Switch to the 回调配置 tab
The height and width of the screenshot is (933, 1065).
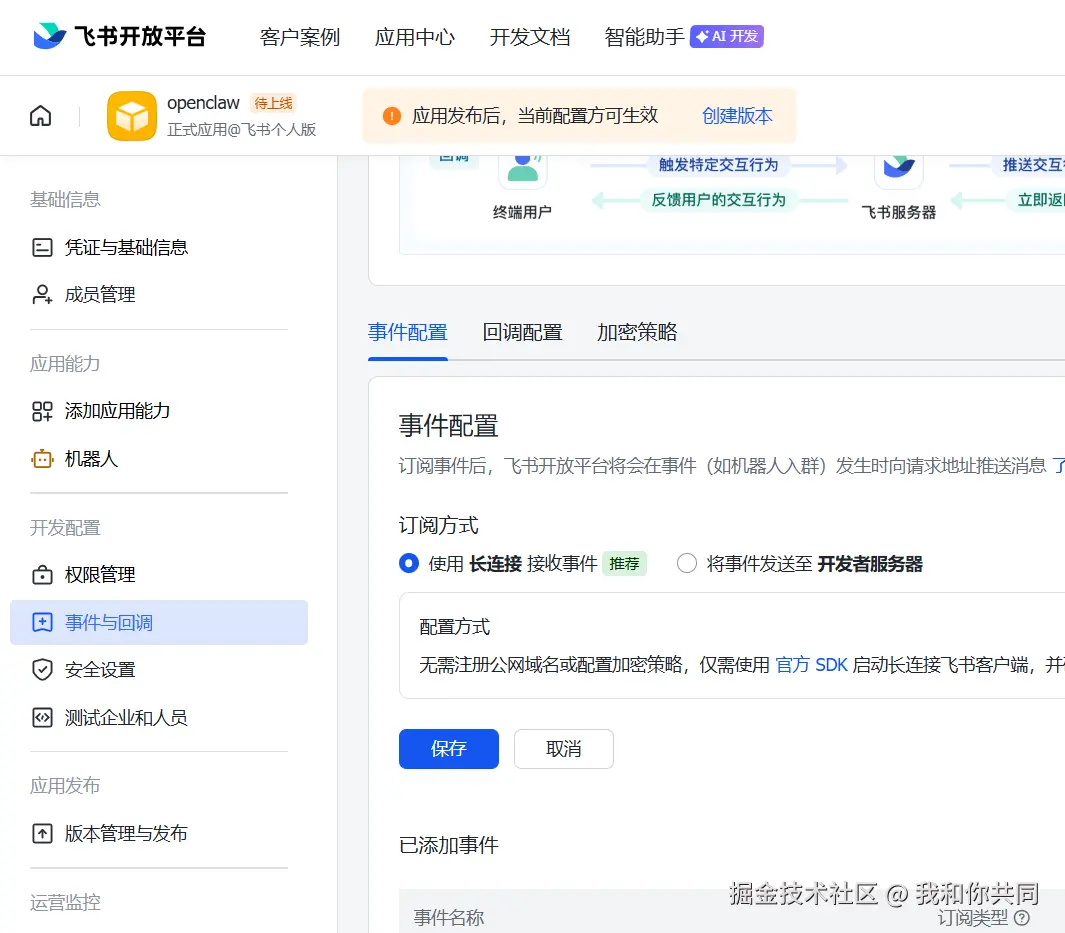(x=522, y=332)
